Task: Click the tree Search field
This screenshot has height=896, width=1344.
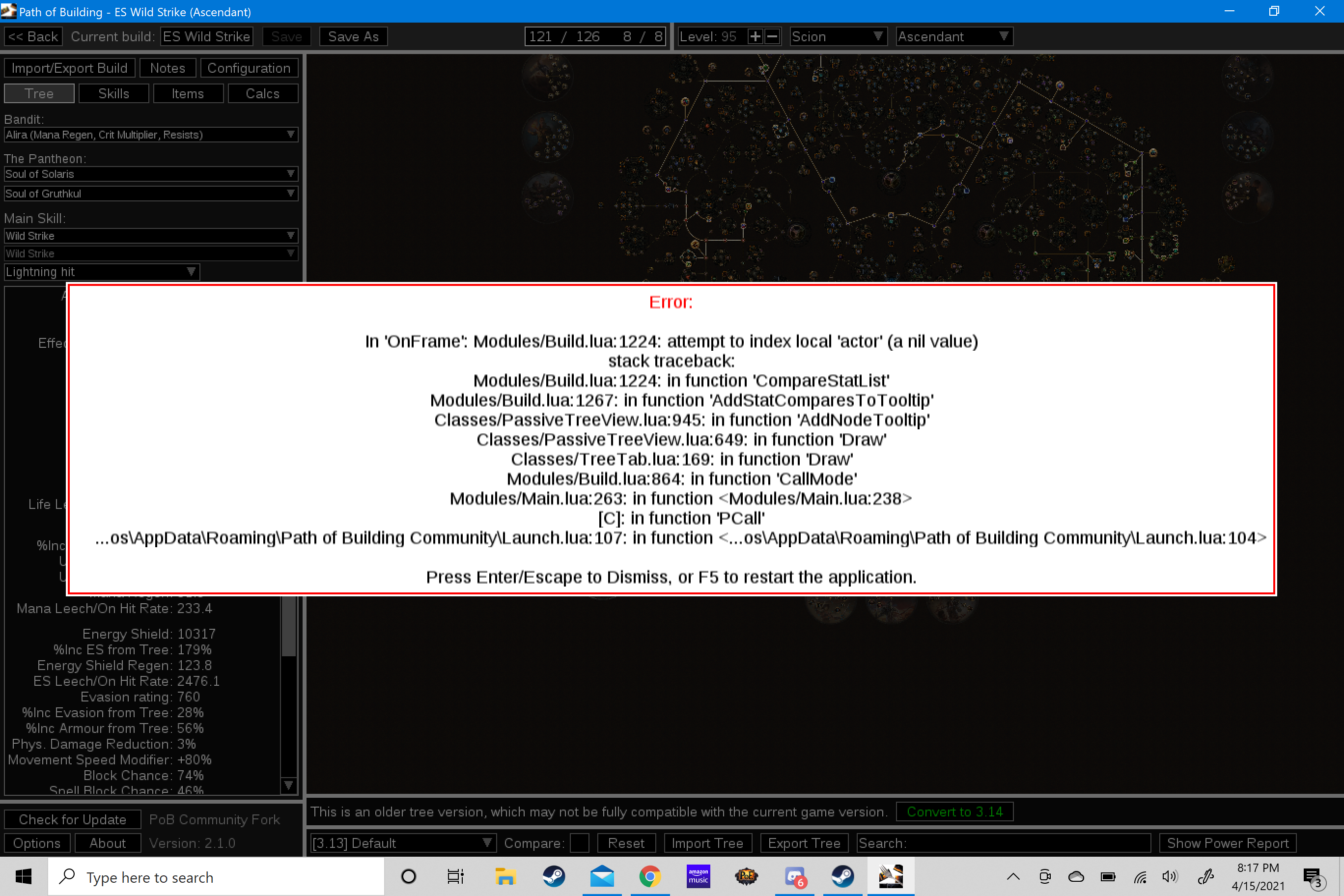Action: pyautogui.click(x=1004, y=843)
